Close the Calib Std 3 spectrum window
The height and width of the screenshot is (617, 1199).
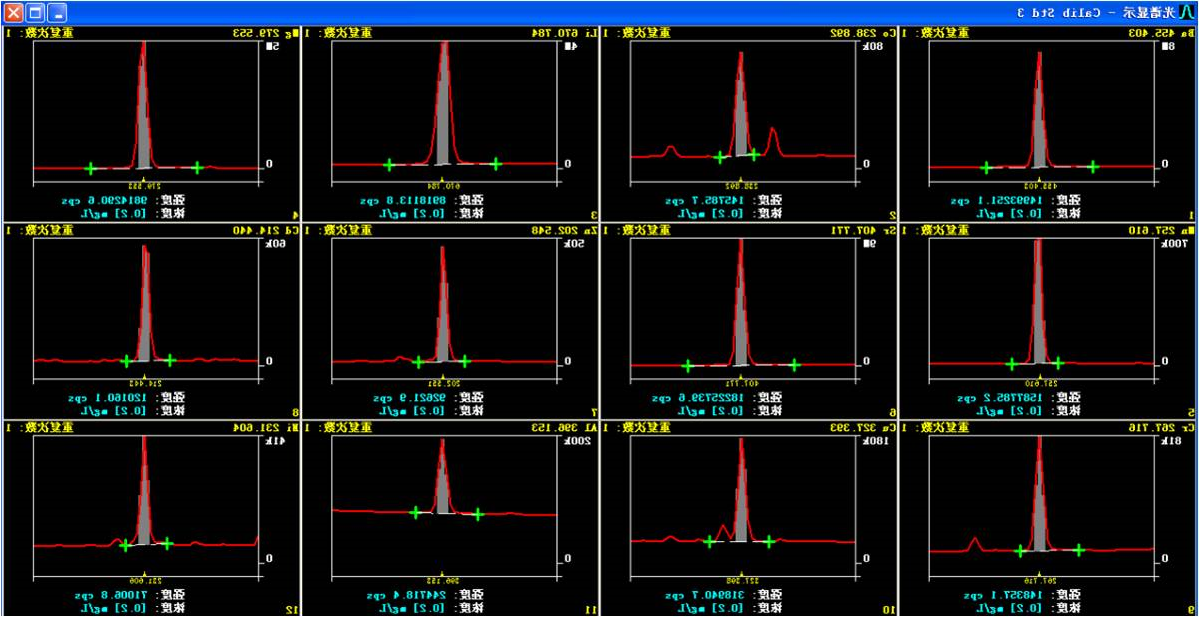[x=12, y=12]
